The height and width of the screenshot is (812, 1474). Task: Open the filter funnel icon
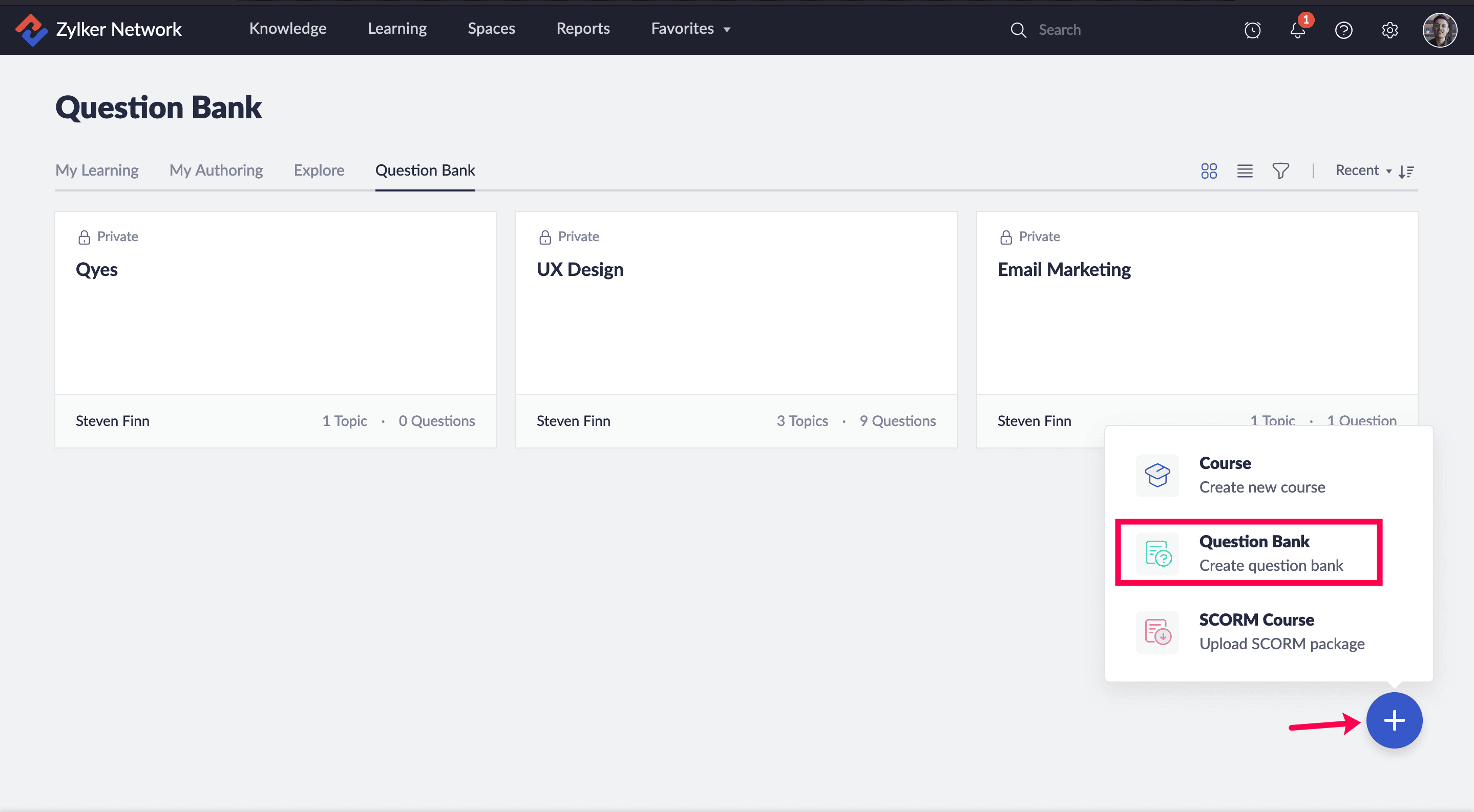click(x=1280, y=171)
